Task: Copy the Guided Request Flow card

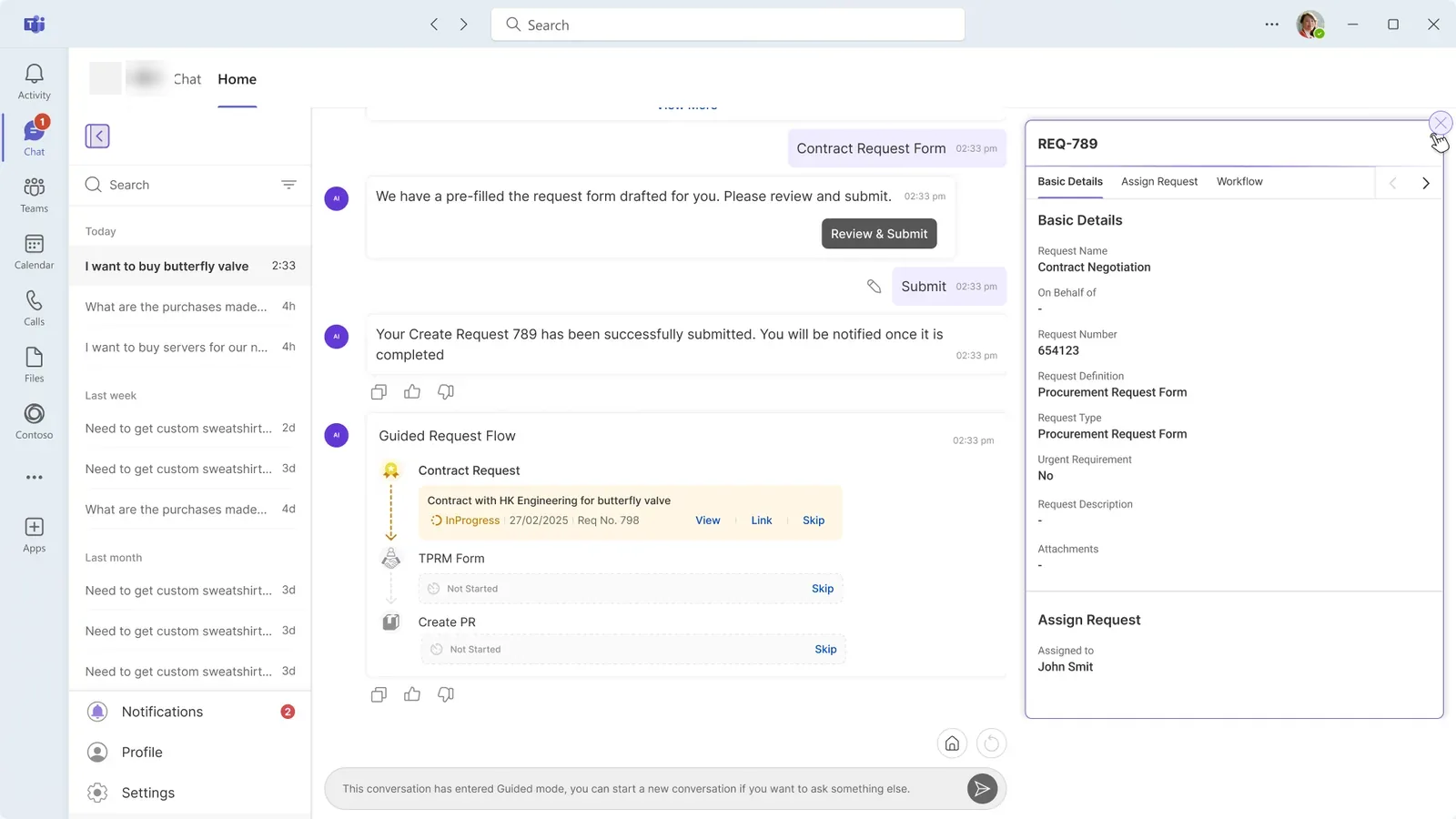Action: 379,694
